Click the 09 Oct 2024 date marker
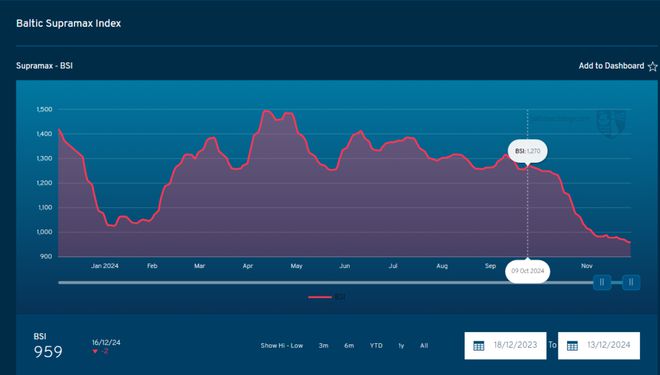Image resolution: width=660 pixels, height=375 pixels. pos(527,271)
